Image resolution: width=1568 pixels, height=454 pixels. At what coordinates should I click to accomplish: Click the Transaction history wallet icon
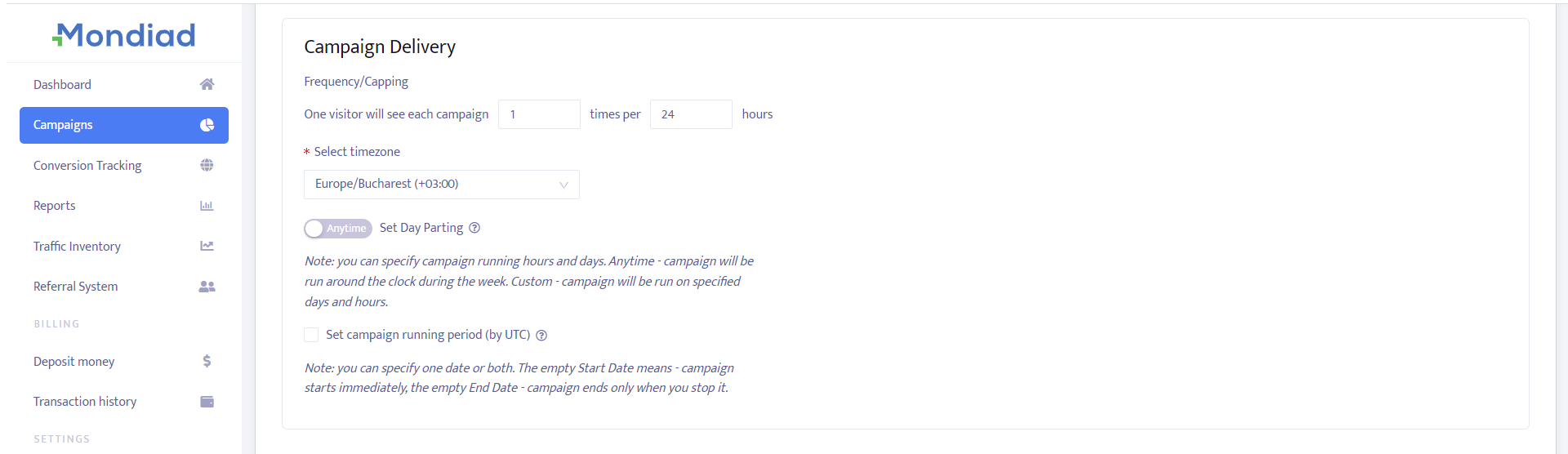click(207, 402)
